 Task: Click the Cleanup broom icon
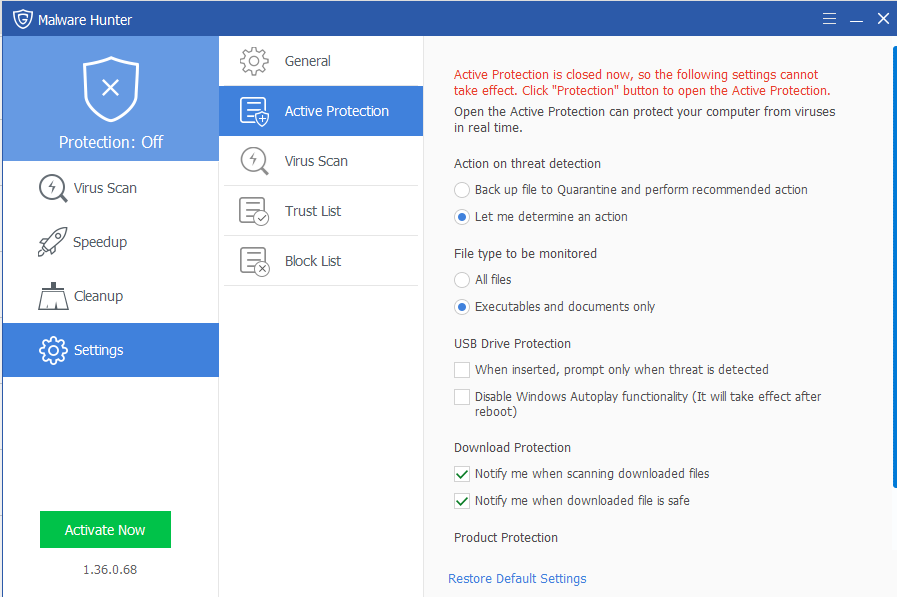(53, 296)
